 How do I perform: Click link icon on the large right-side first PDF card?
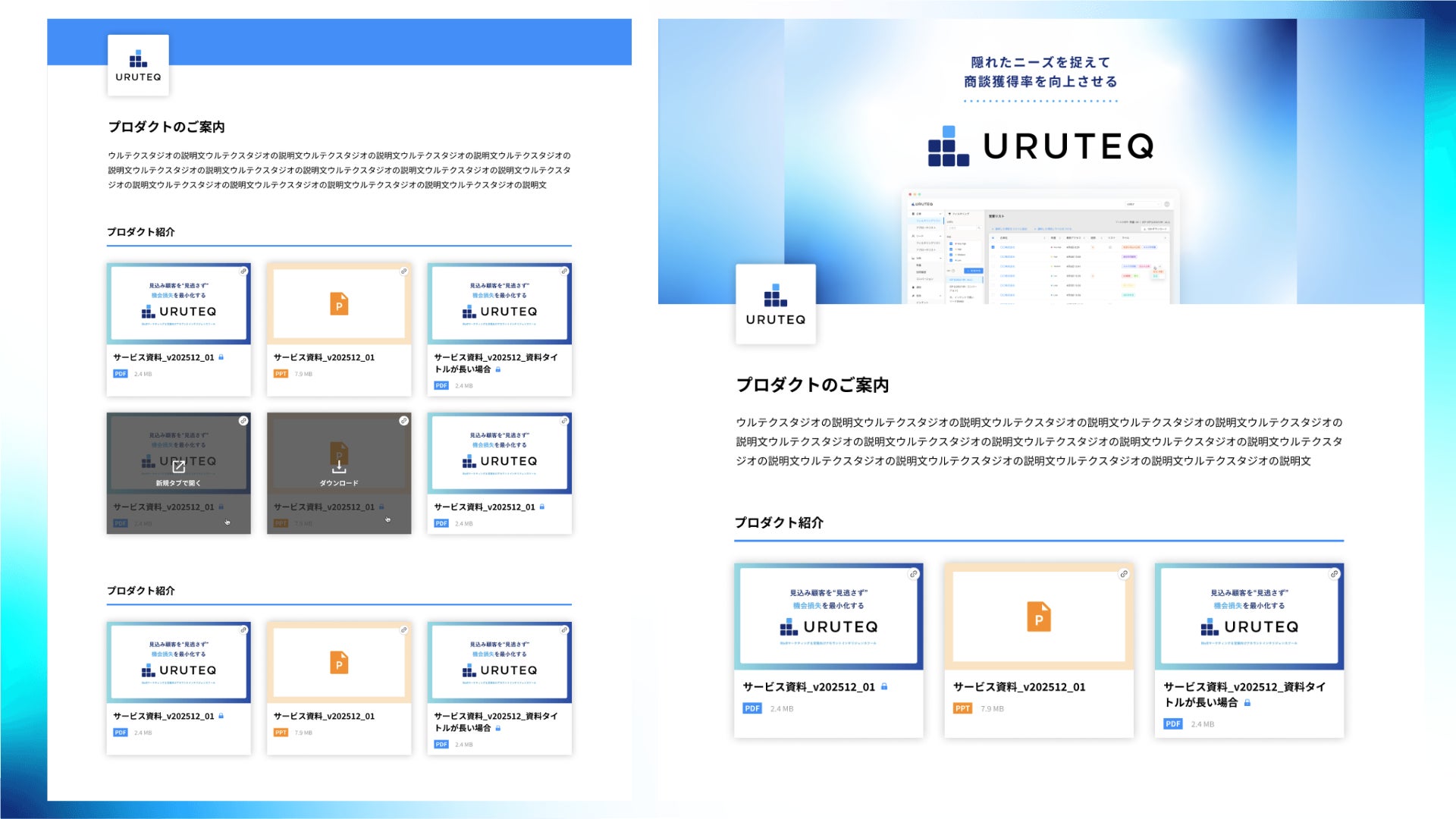pos(914,574)
